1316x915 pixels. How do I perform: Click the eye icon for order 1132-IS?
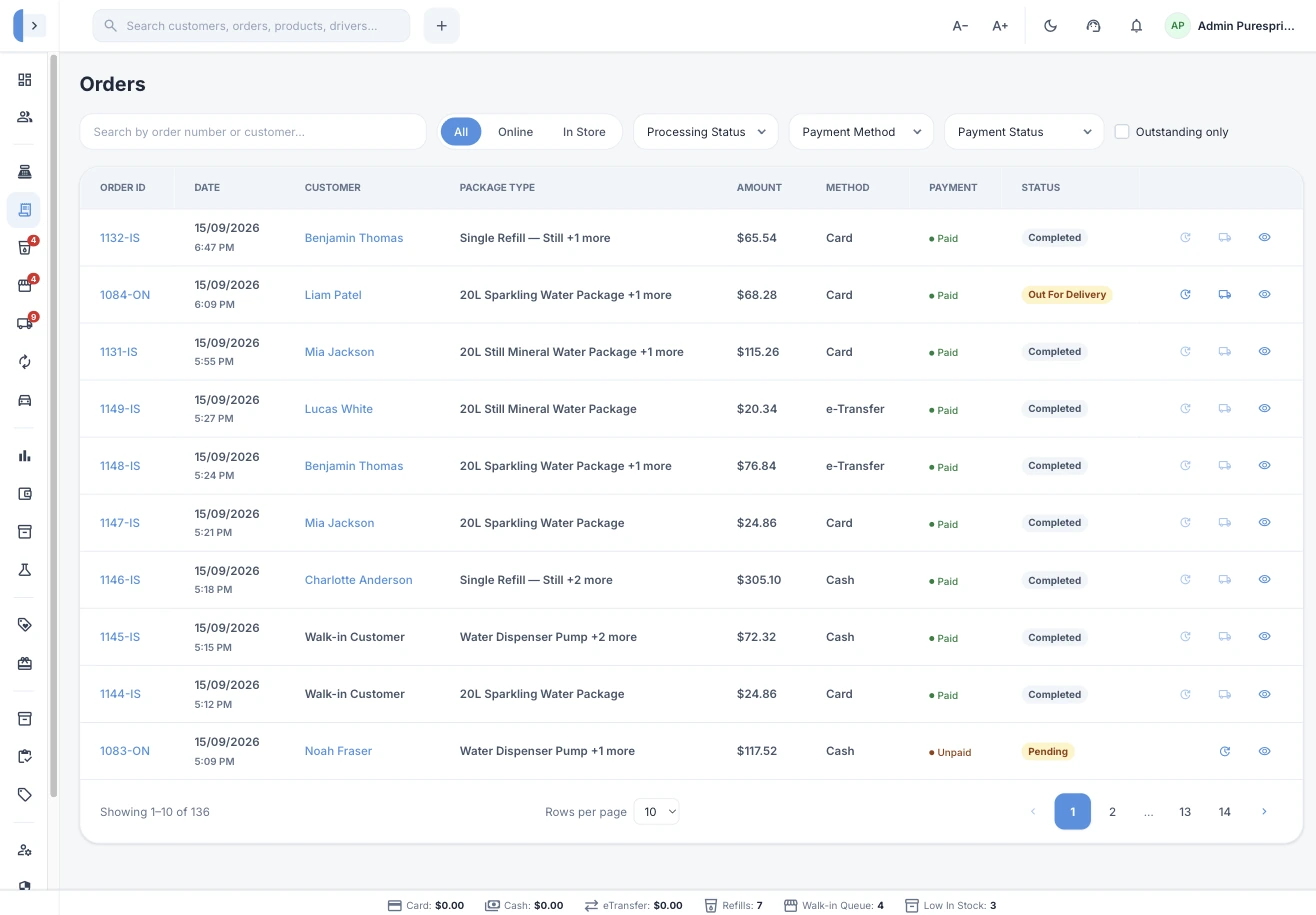coord(1264,238)
